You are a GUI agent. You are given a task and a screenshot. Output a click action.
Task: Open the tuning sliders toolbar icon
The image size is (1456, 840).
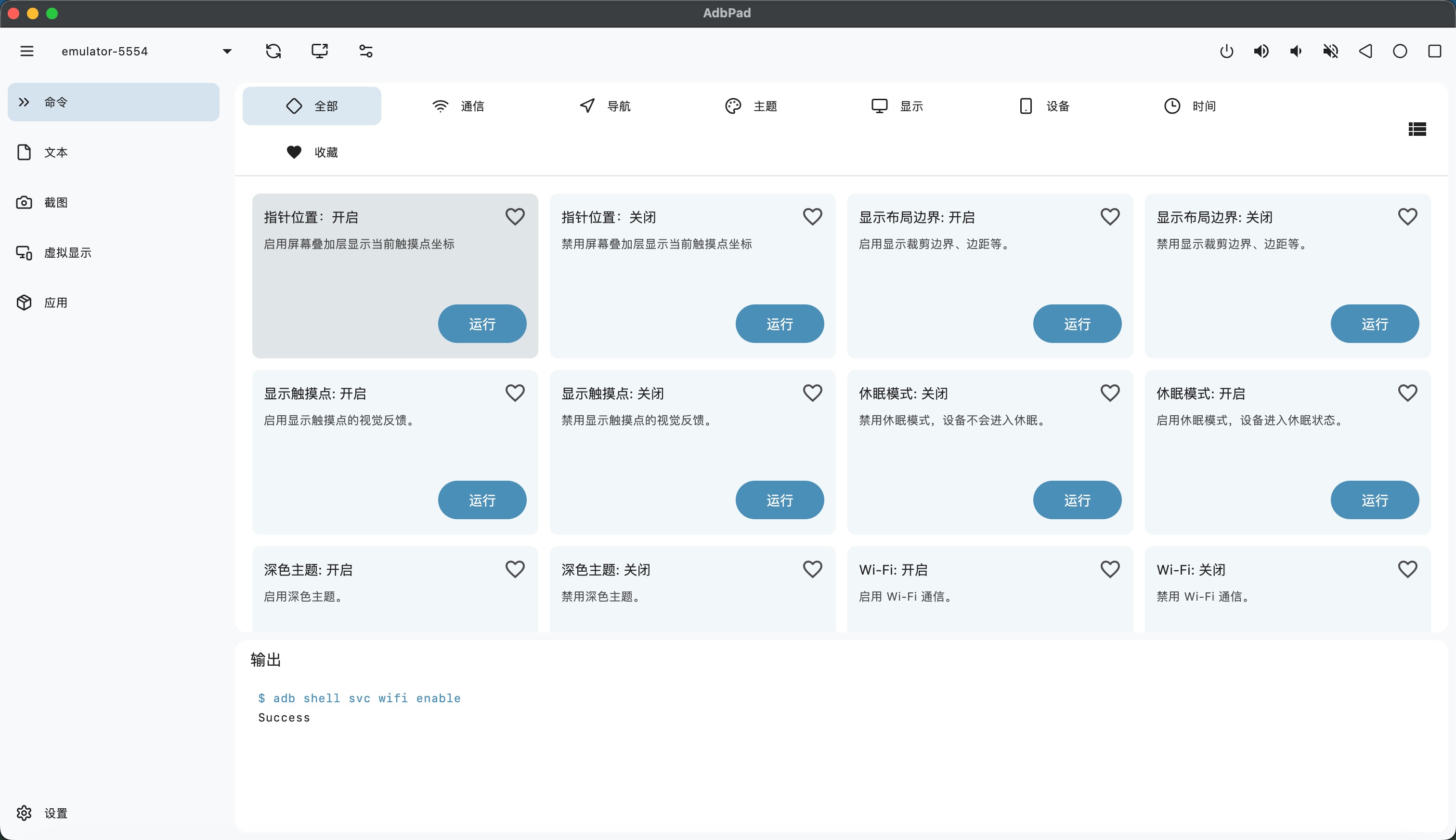[365, 52]
